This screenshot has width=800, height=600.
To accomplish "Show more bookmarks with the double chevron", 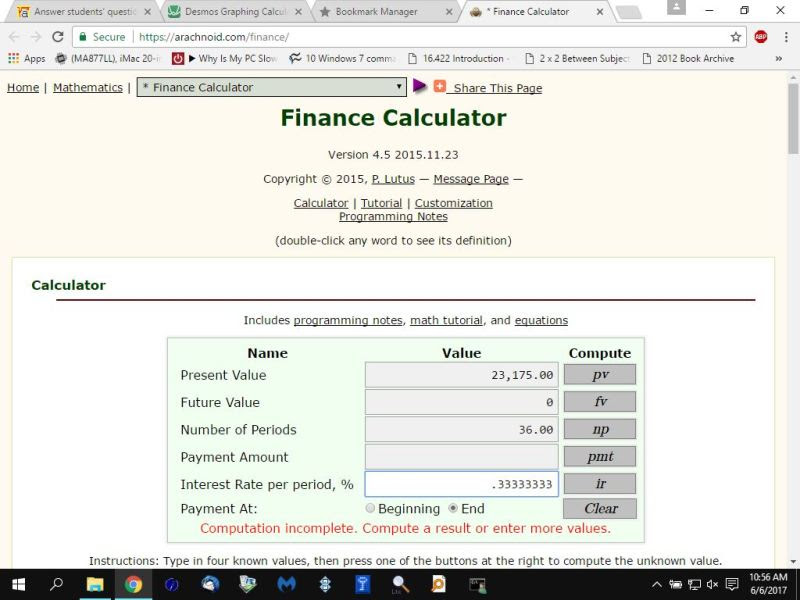I will click(x=779, y=59).
